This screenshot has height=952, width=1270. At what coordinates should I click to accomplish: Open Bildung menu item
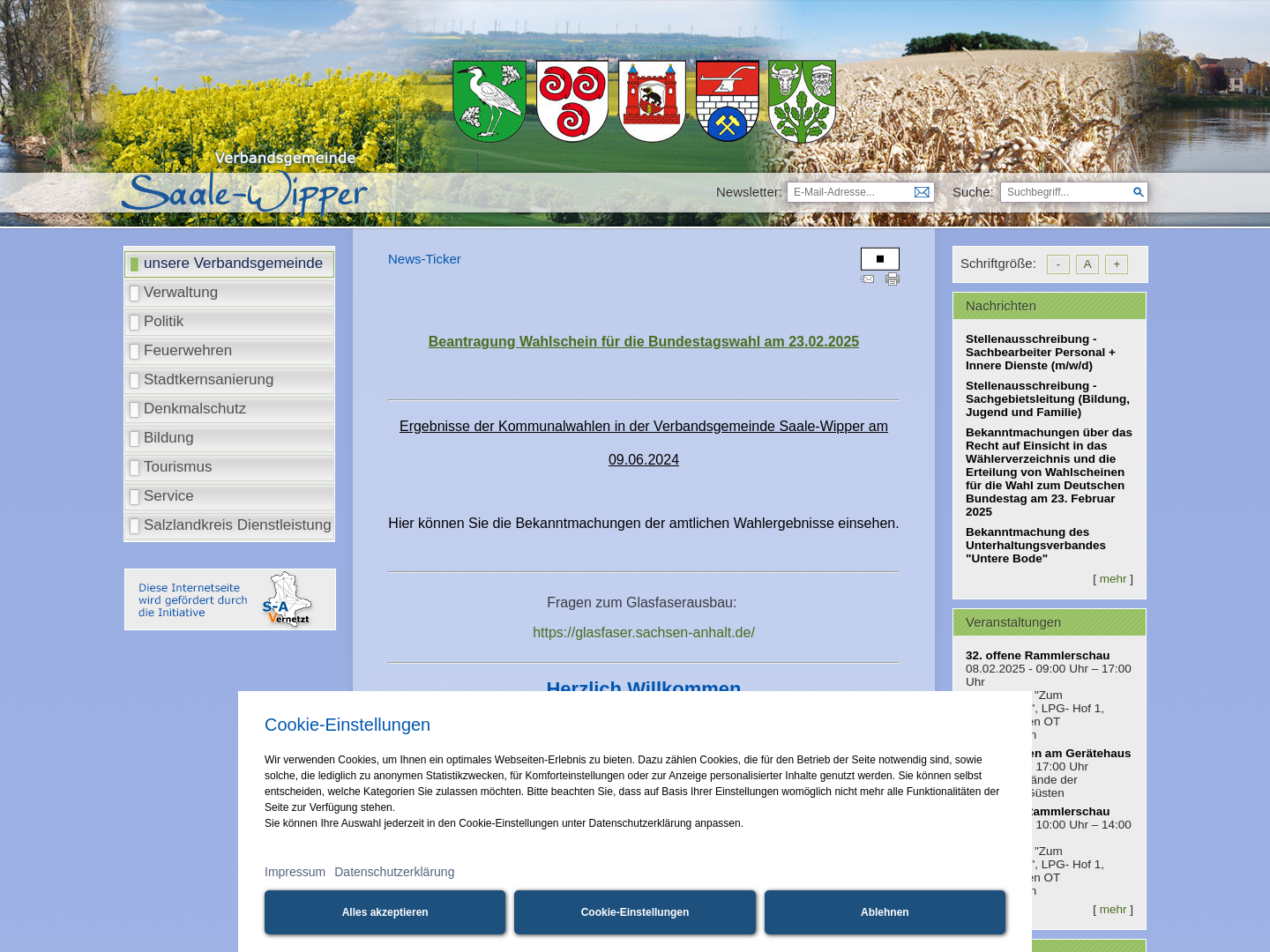click(x=229, y=438)
